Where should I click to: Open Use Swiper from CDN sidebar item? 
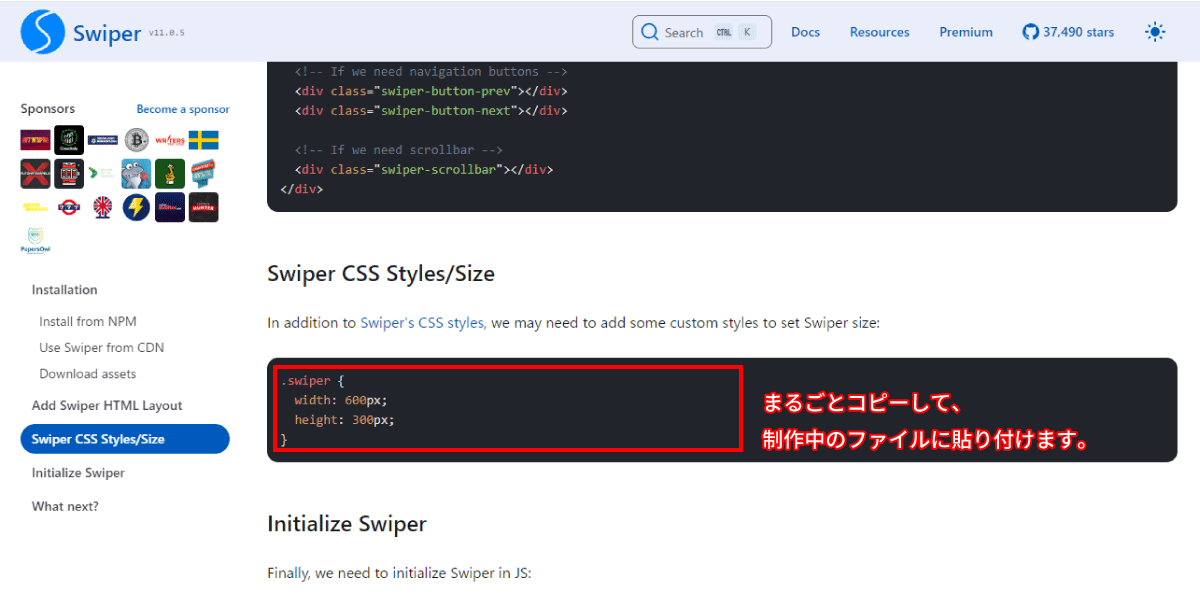tap(102, 348)
